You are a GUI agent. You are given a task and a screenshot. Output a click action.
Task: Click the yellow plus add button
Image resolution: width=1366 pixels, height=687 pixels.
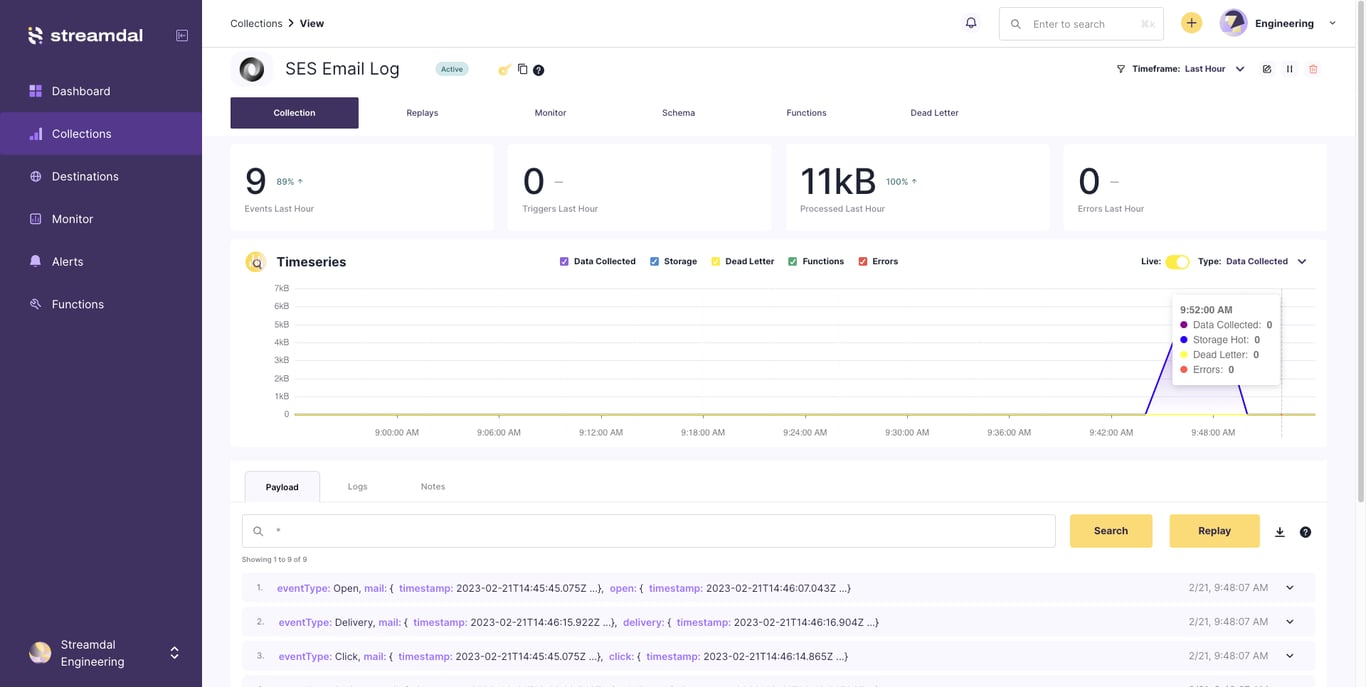pos(1191,23)
